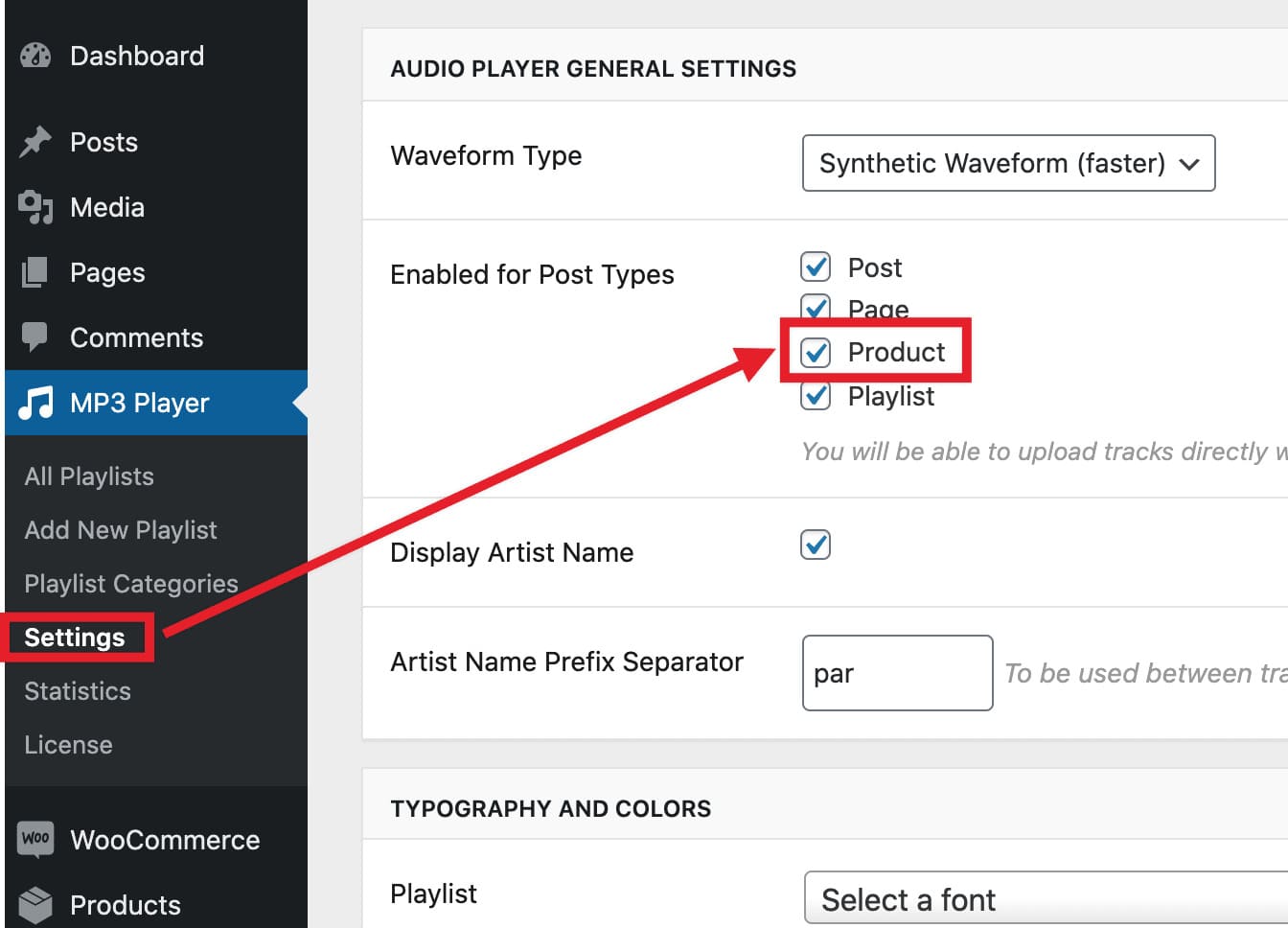1288x928 pixels.
Task: Open the Waveform Type dropdown
Action: [1008, 163]
